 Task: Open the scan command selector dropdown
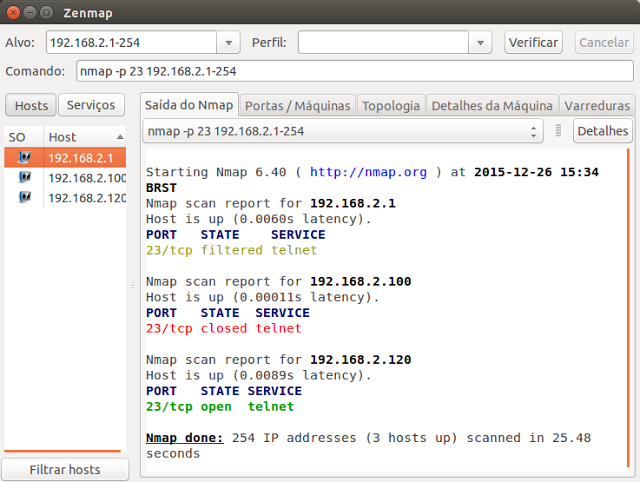(x=343, y=131)
